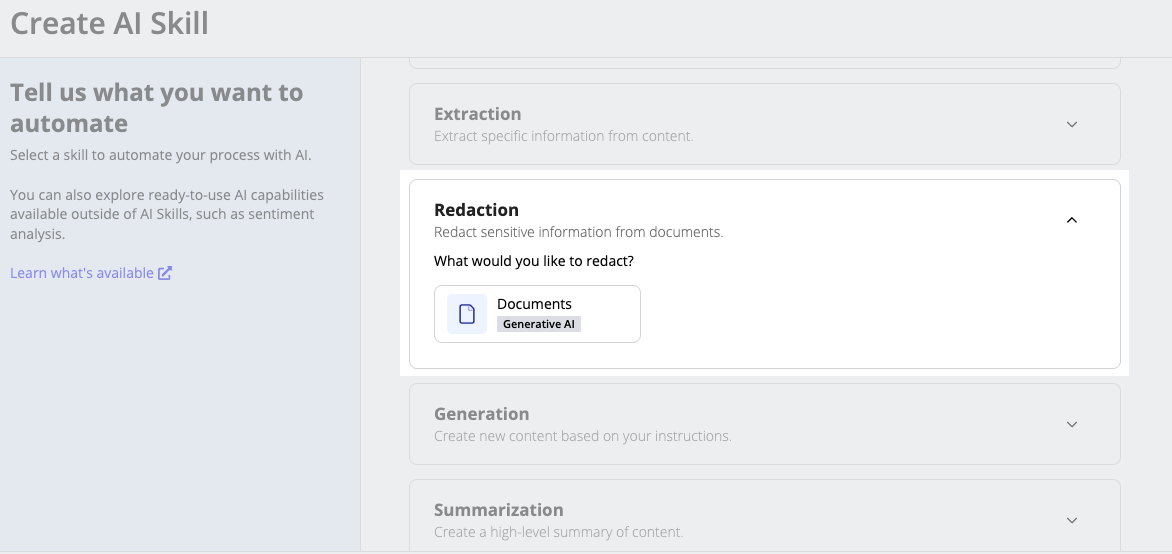
Task: Click the external link icon beside Learn what's available
Action: pyautogui.click(x=164, y=273)
